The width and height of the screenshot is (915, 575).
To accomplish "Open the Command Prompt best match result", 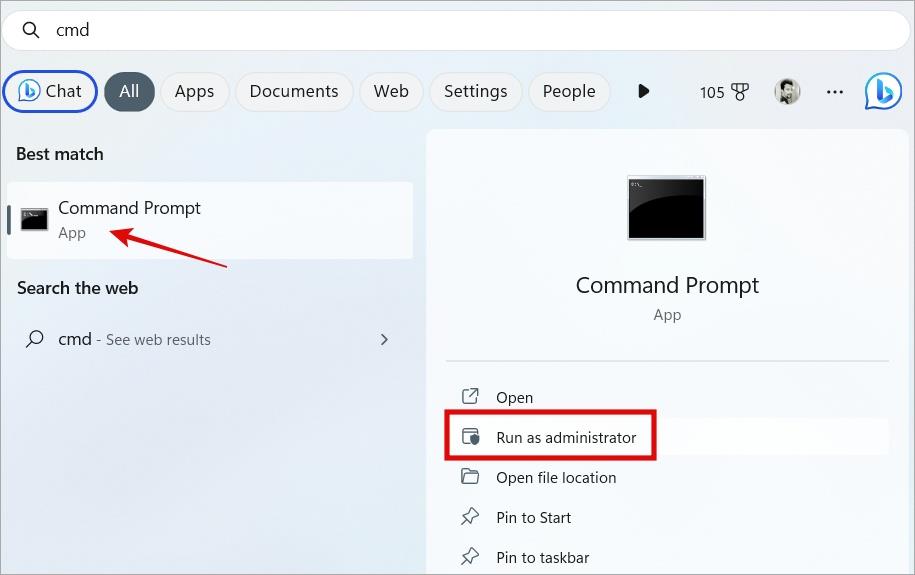I will point(210,220).
